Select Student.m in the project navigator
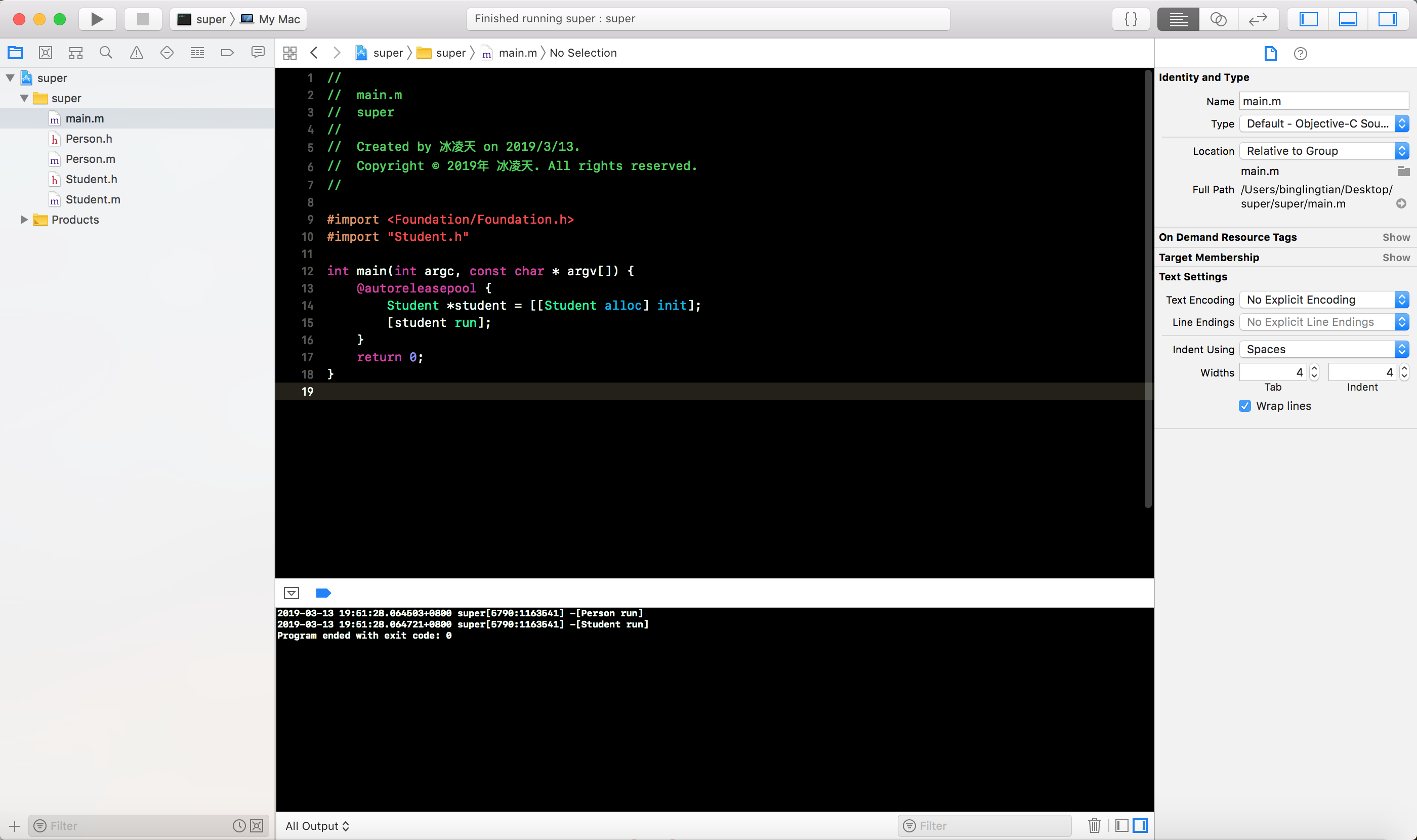This screenshot has height=840, width=1417. pyautogui.click(x=93, y=199)
